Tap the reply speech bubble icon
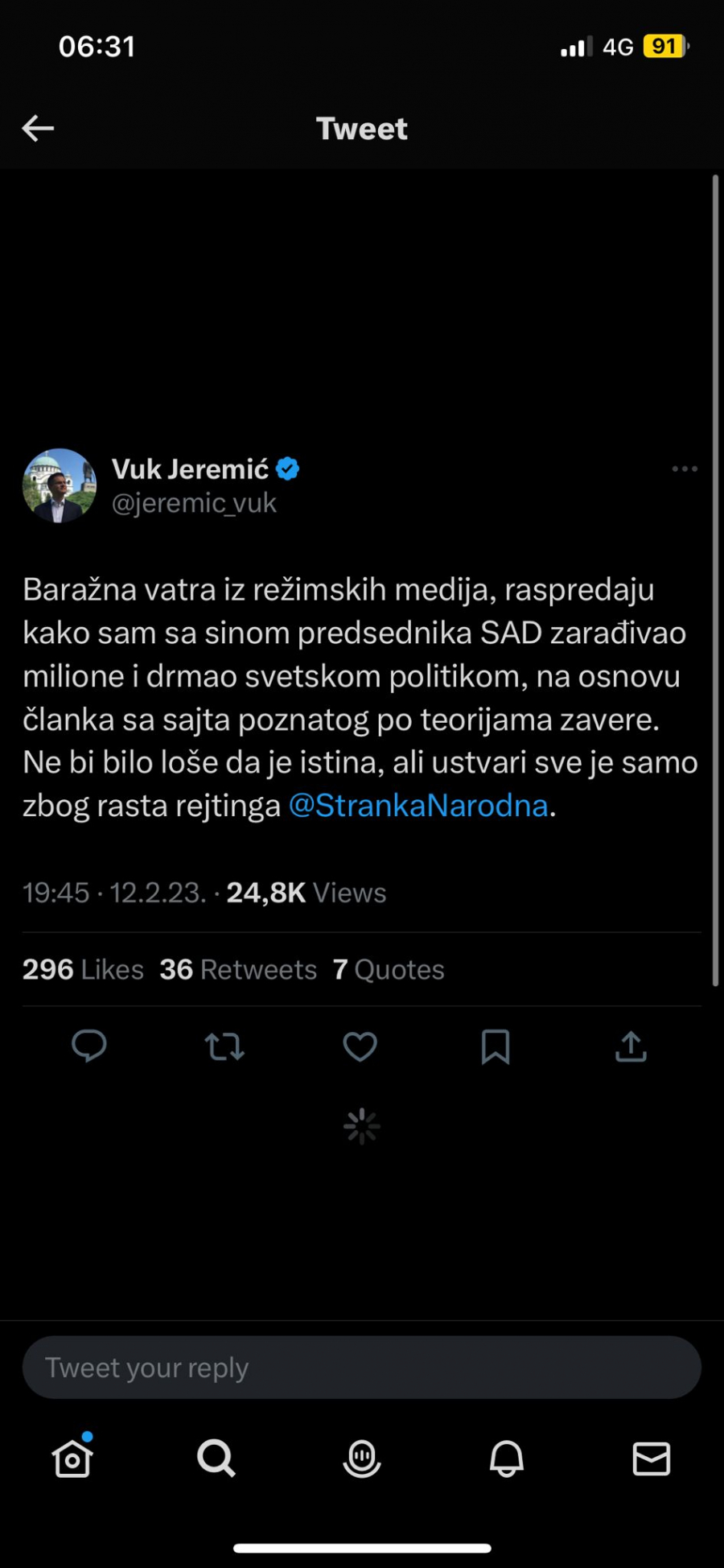 click(89, 1046)
